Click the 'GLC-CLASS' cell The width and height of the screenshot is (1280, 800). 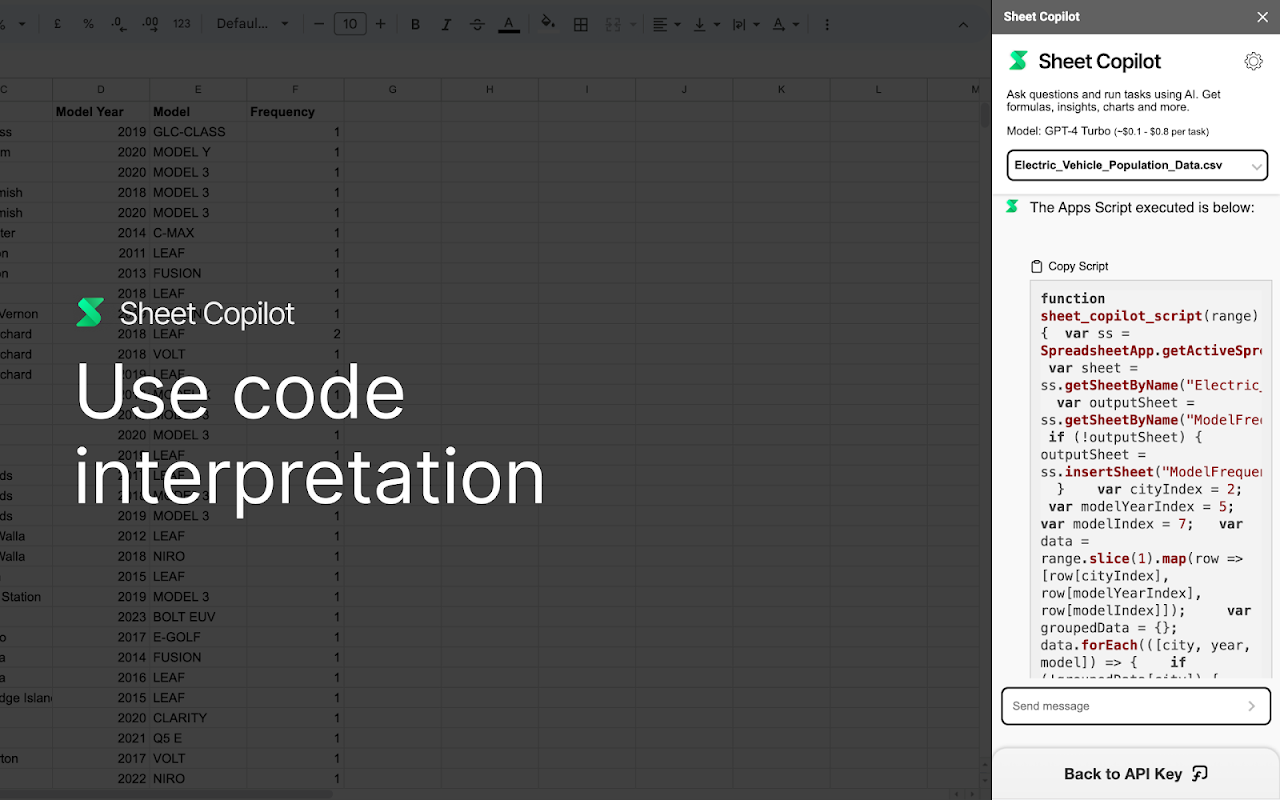tap(198, 132)
